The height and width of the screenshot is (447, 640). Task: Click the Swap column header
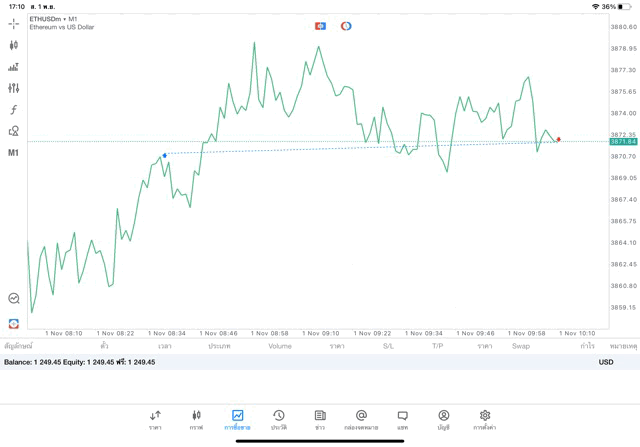pos(521,346)
